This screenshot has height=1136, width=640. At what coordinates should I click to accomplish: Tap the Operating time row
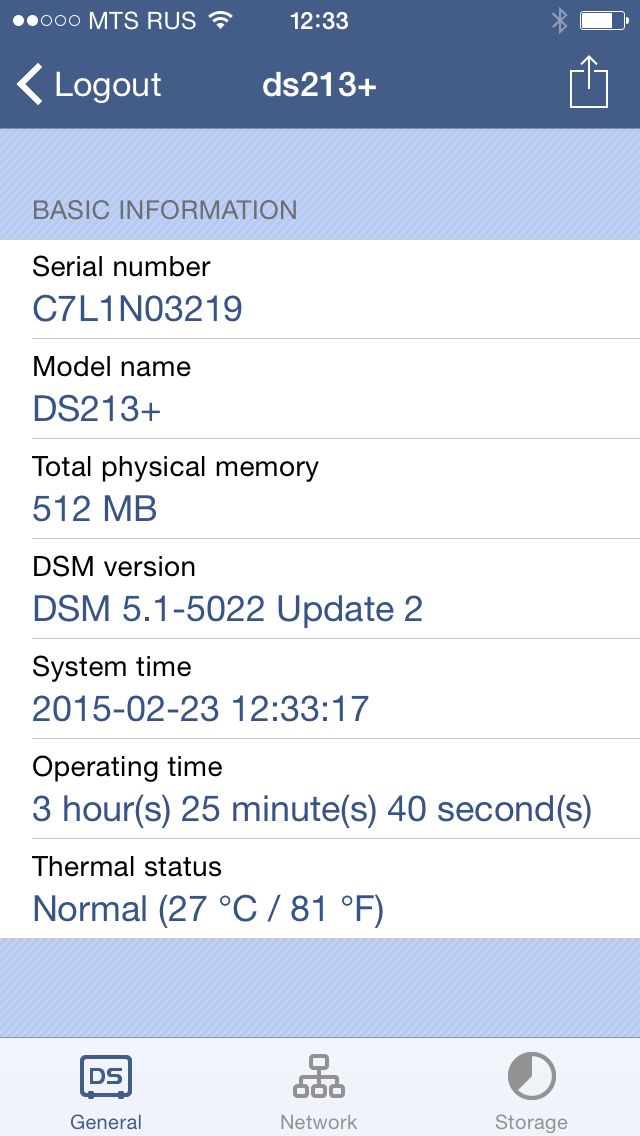click(x=320, y=789)
